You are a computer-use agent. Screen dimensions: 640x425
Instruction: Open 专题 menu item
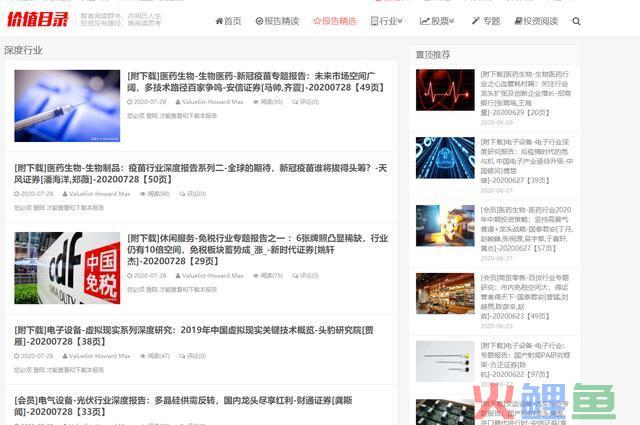tap(486, 21)
